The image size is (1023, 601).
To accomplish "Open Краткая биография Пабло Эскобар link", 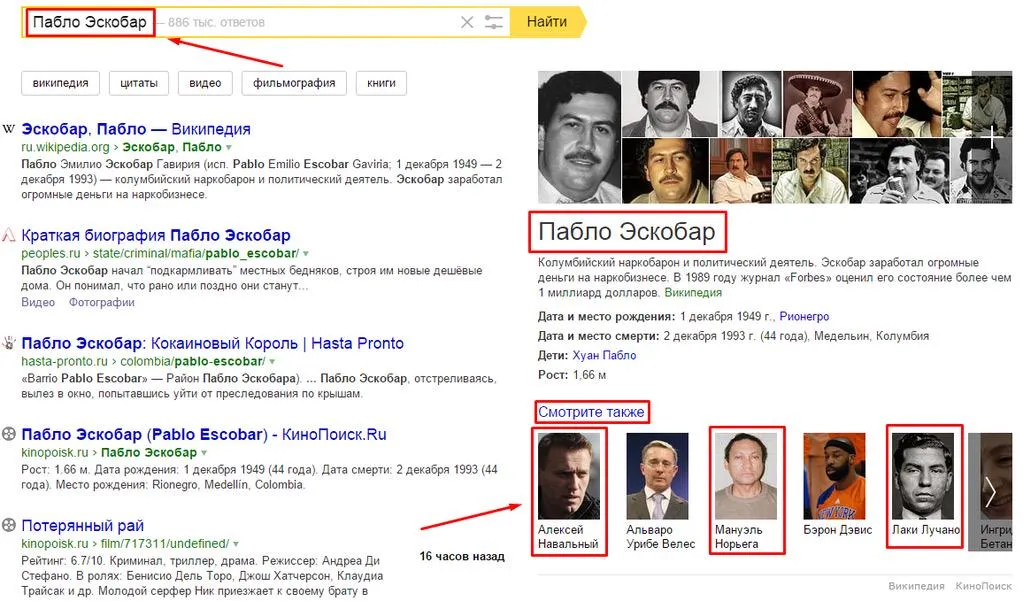I will point(156,235).
